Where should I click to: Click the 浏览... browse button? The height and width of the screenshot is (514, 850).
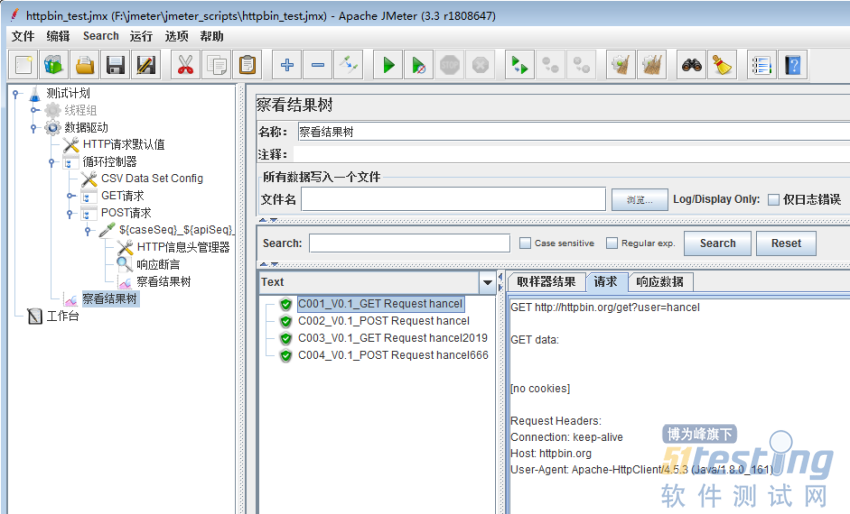point(639,200)
